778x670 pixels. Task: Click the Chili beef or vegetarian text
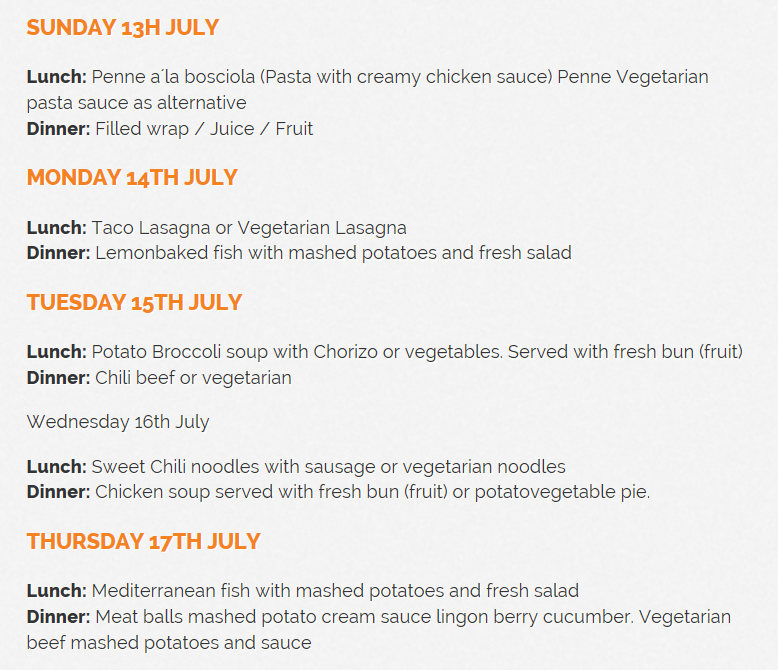pyautogui.click(x=193, y=378)
